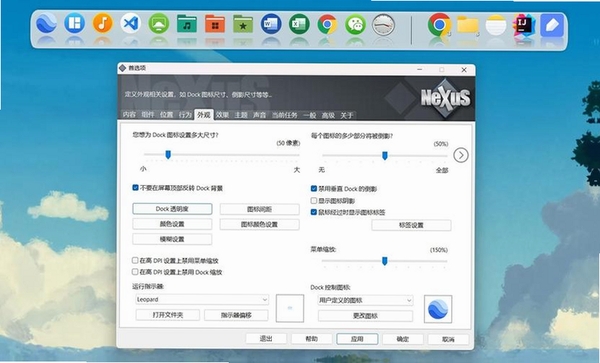Click the 确定 button
Image resolution: width=600 pixels, height=363 pixels.
click(x=403, y=339)
